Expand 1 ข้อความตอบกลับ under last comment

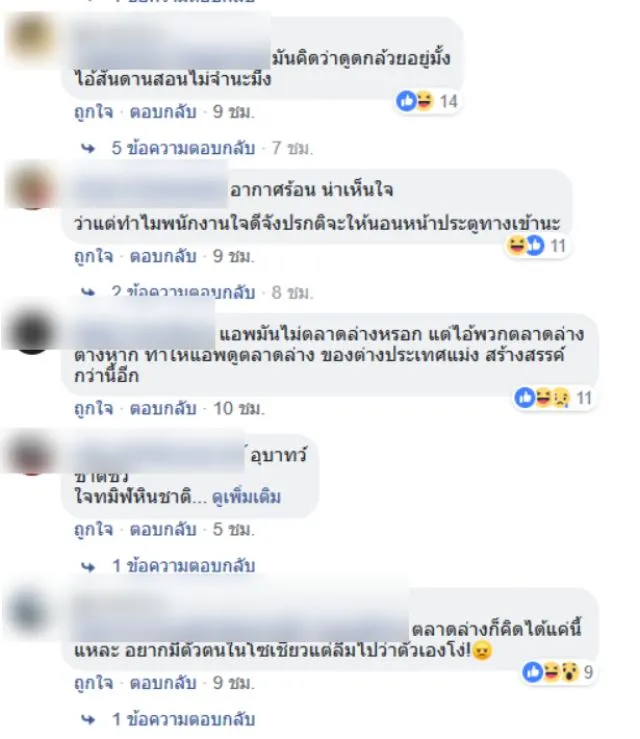tap(183, 720)
